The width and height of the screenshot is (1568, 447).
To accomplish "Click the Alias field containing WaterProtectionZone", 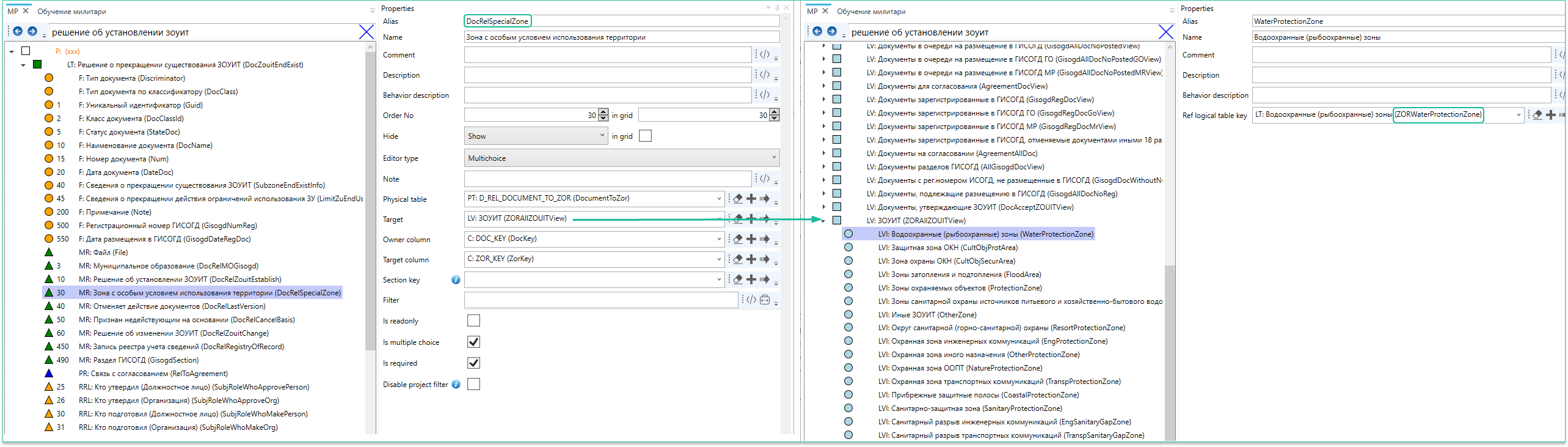I will (x=1409, y=21).
